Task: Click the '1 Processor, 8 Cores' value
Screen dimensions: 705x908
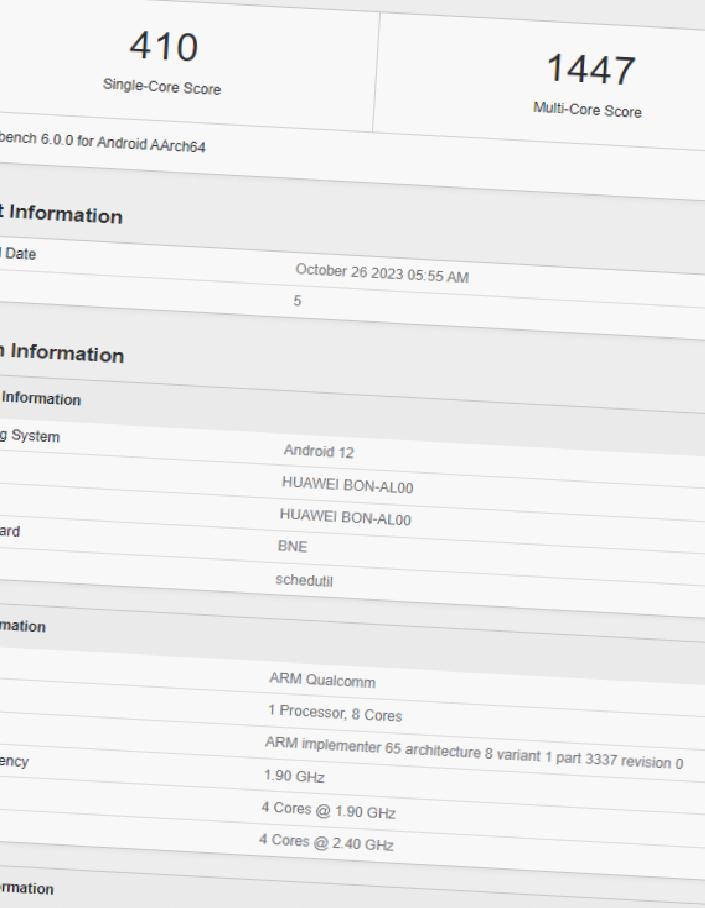Action: click(335, 713)
